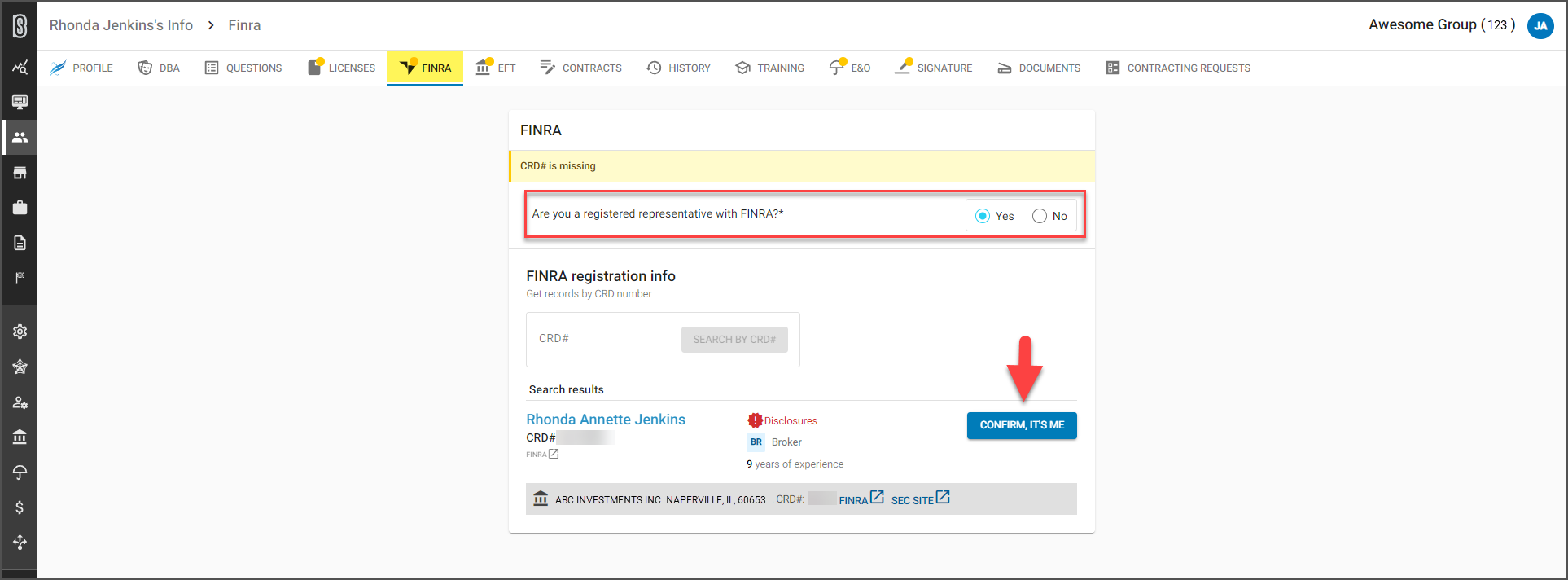Click the red Disclosures alert icon

755,420
